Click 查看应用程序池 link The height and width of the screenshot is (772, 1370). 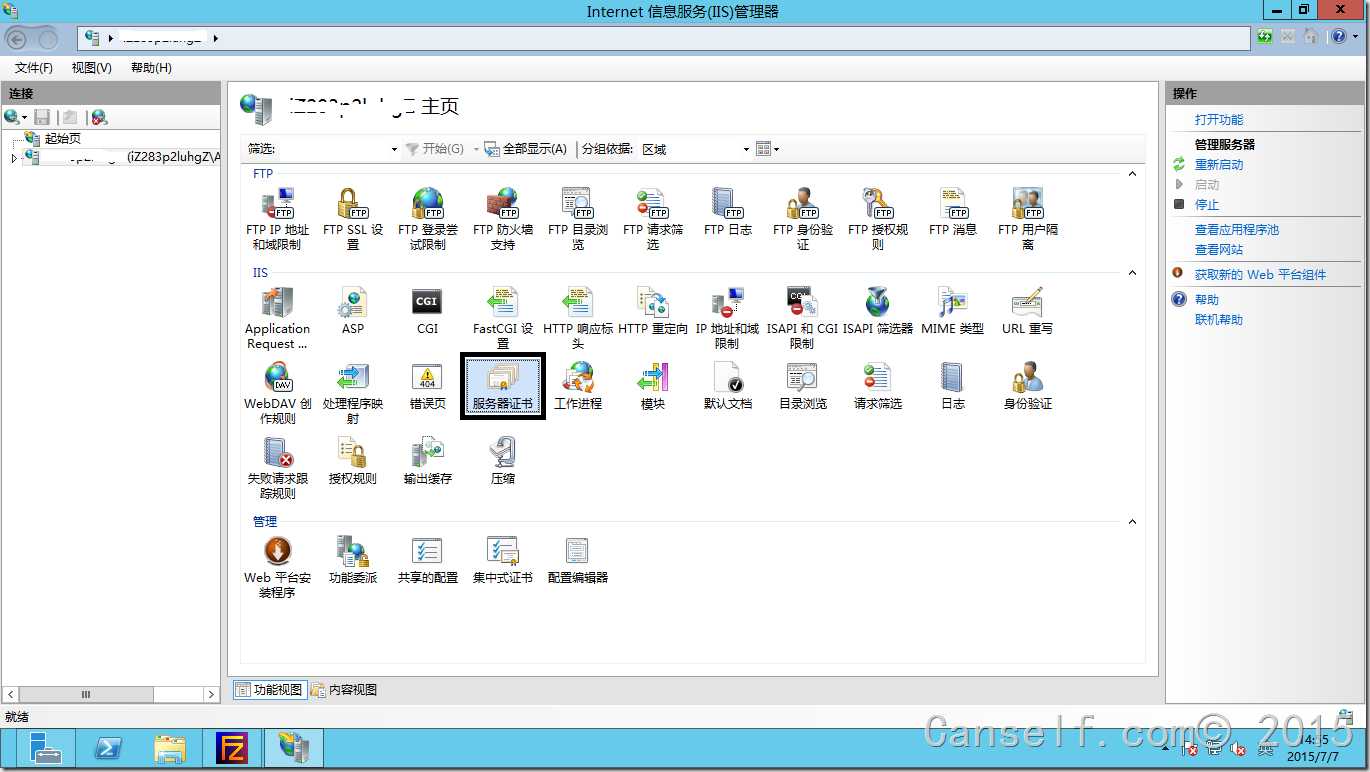pyautogui.click(x=1237, y=230)
